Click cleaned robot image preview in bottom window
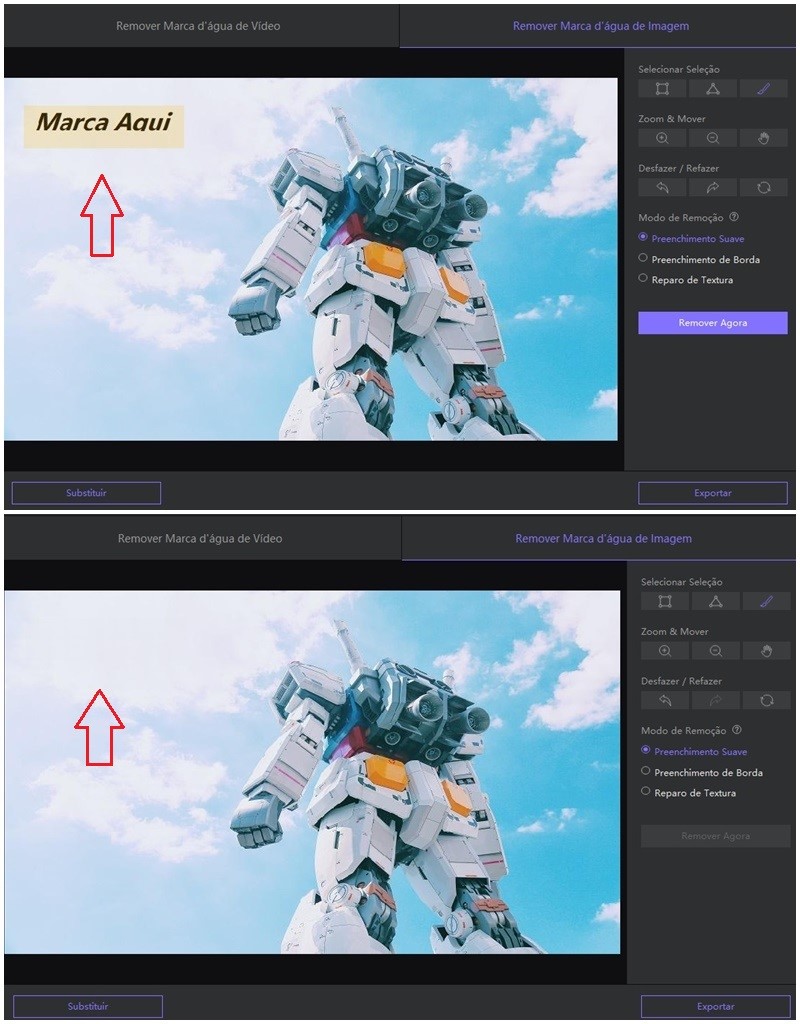The image size is (800, 1024). tap(312, 772)
